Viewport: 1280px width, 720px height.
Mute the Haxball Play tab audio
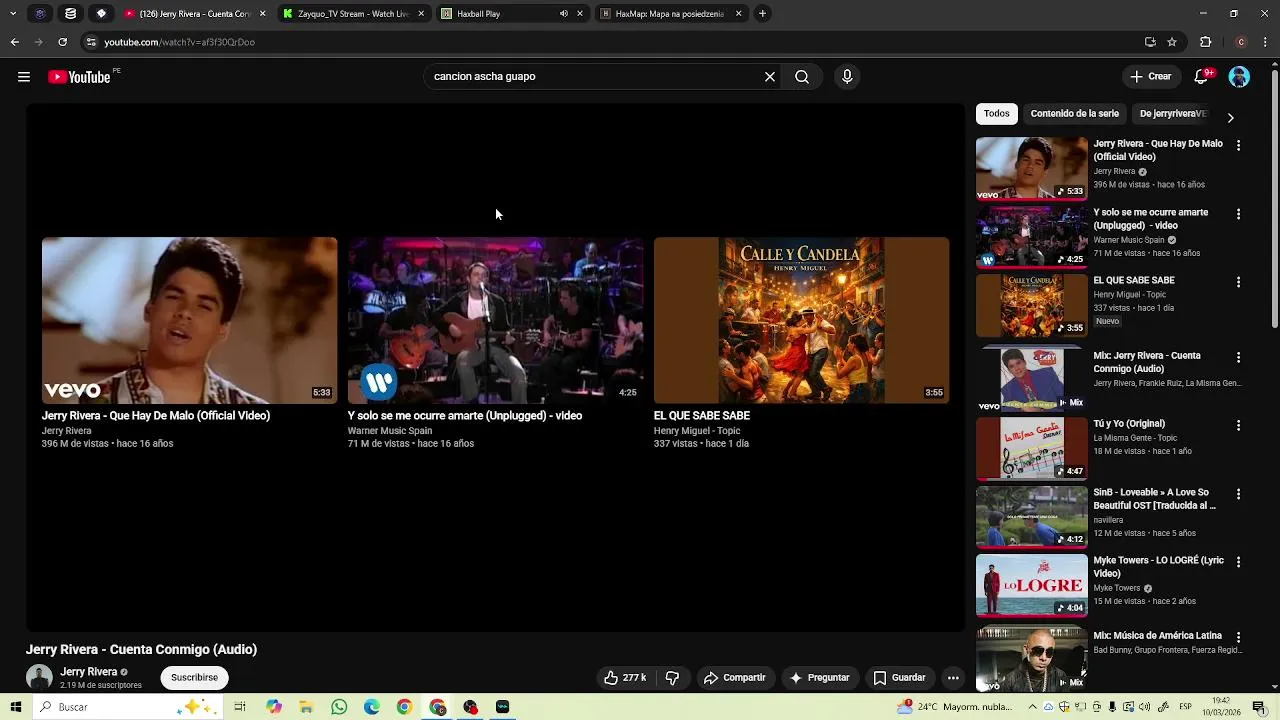[563, 14]
